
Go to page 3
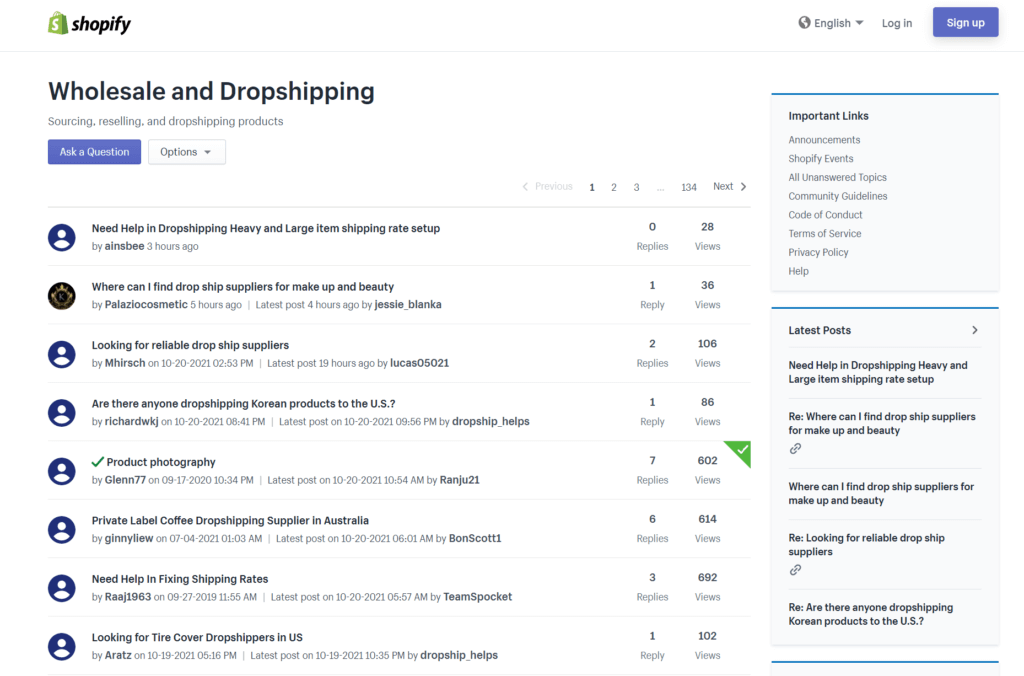pyautogui.click(x=636, y=187)
